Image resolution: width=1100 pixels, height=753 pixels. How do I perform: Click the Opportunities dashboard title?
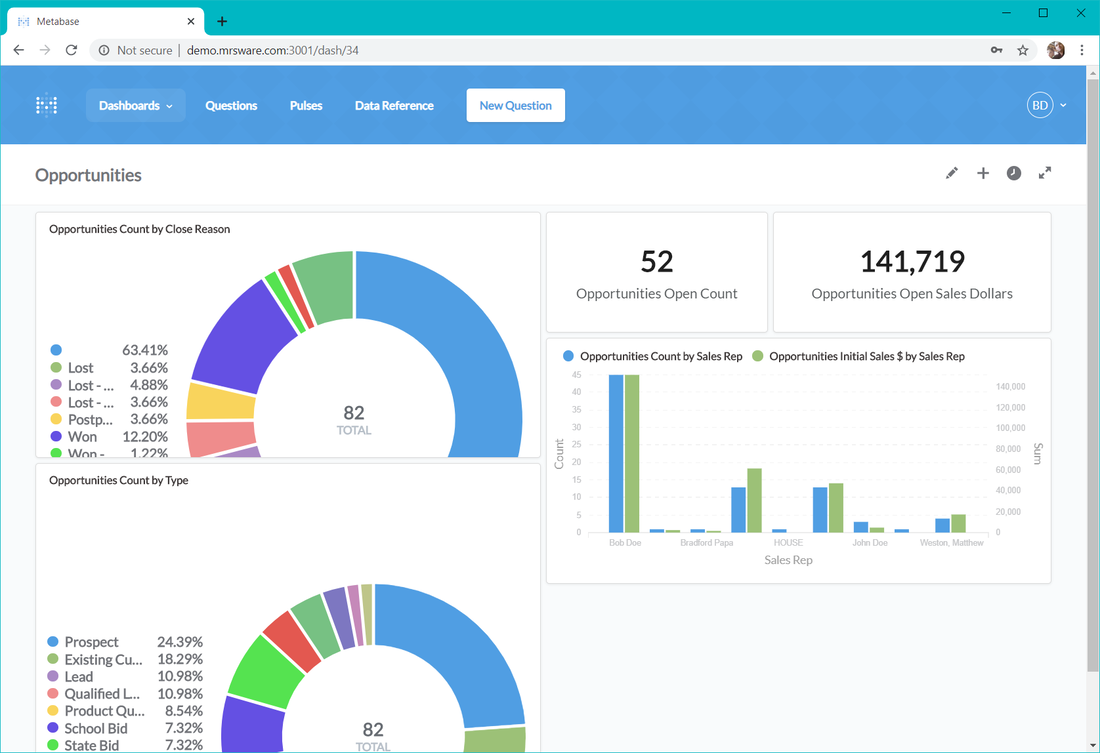[88, 175]
